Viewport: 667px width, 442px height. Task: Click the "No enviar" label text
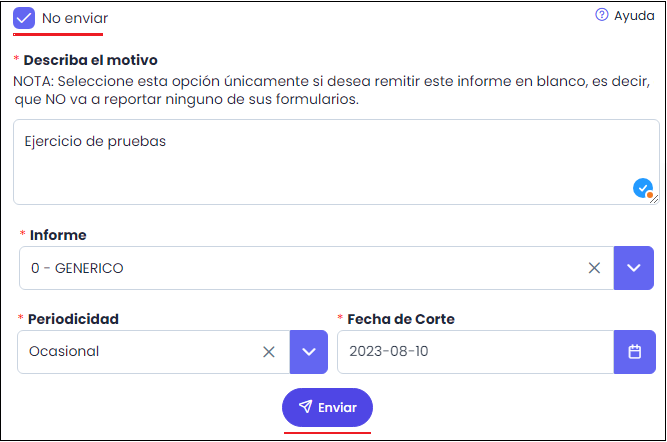(x=75, y=19)
